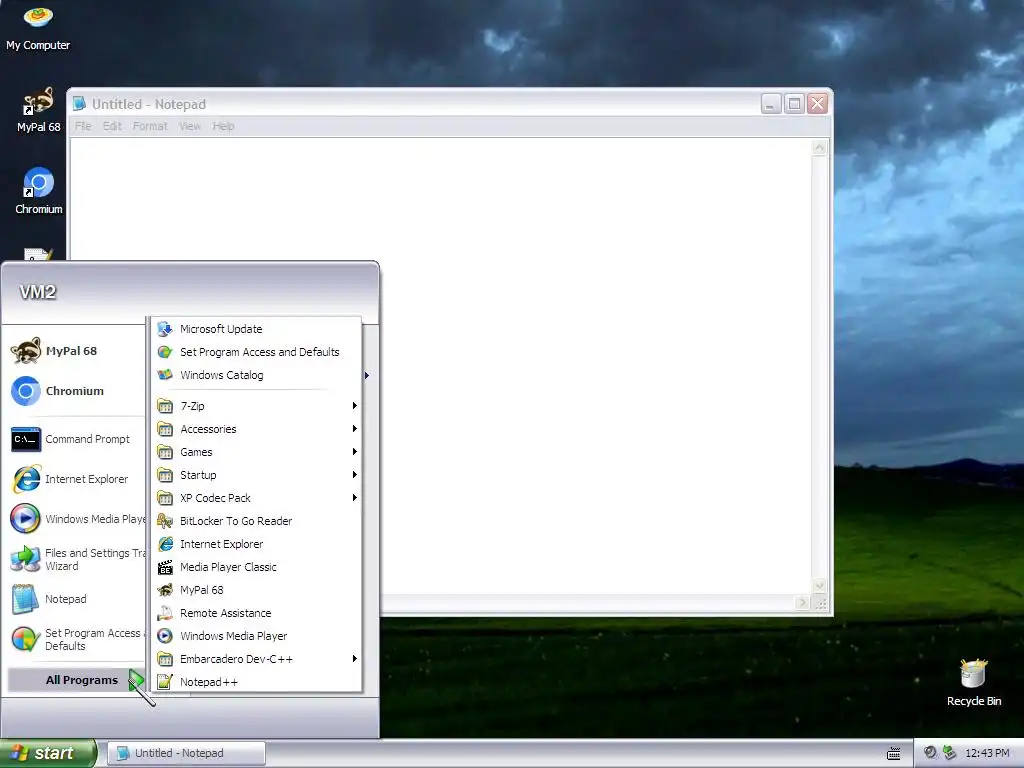Open Notepad View menu
1024x768 pixels.
pos(190,126)
